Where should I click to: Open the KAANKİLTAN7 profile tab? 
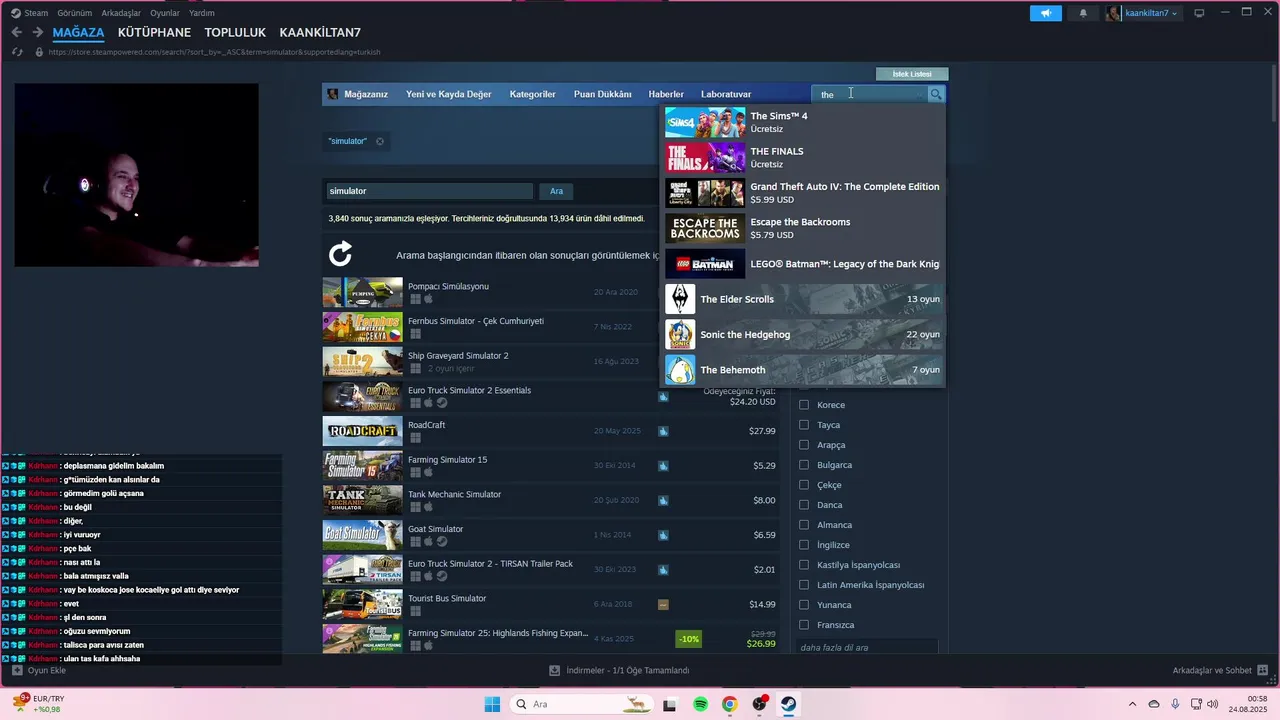pos(320,33)
